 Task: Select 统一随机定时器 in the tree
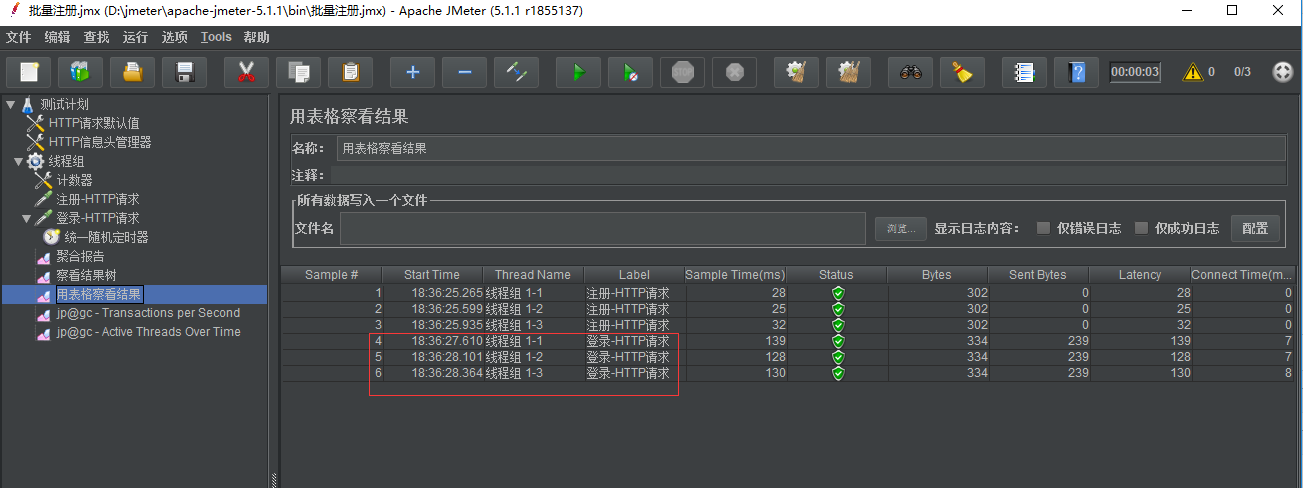pyautogui.click(x=106, y=237)
